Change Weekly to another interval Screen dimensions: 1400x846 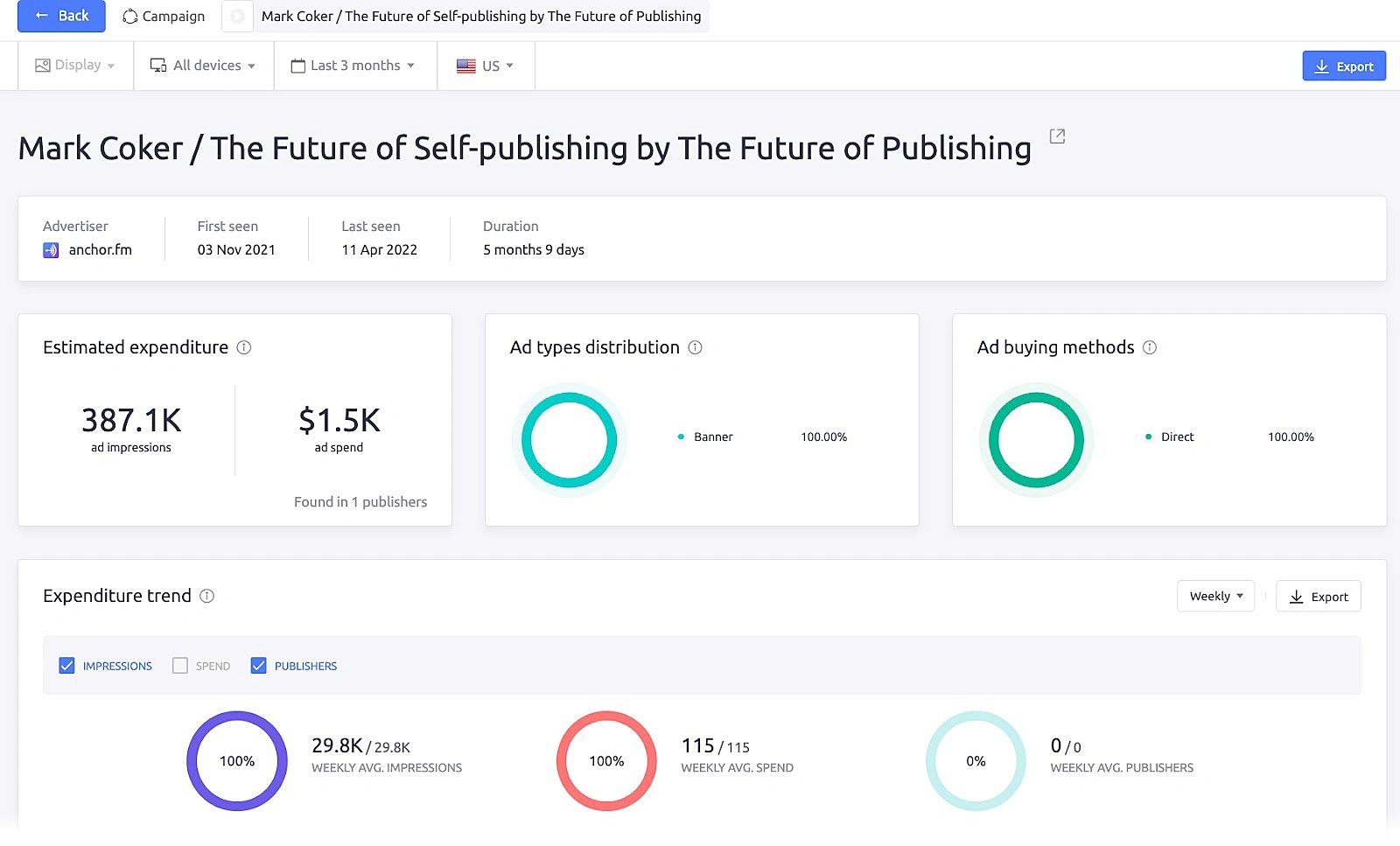1215,596
